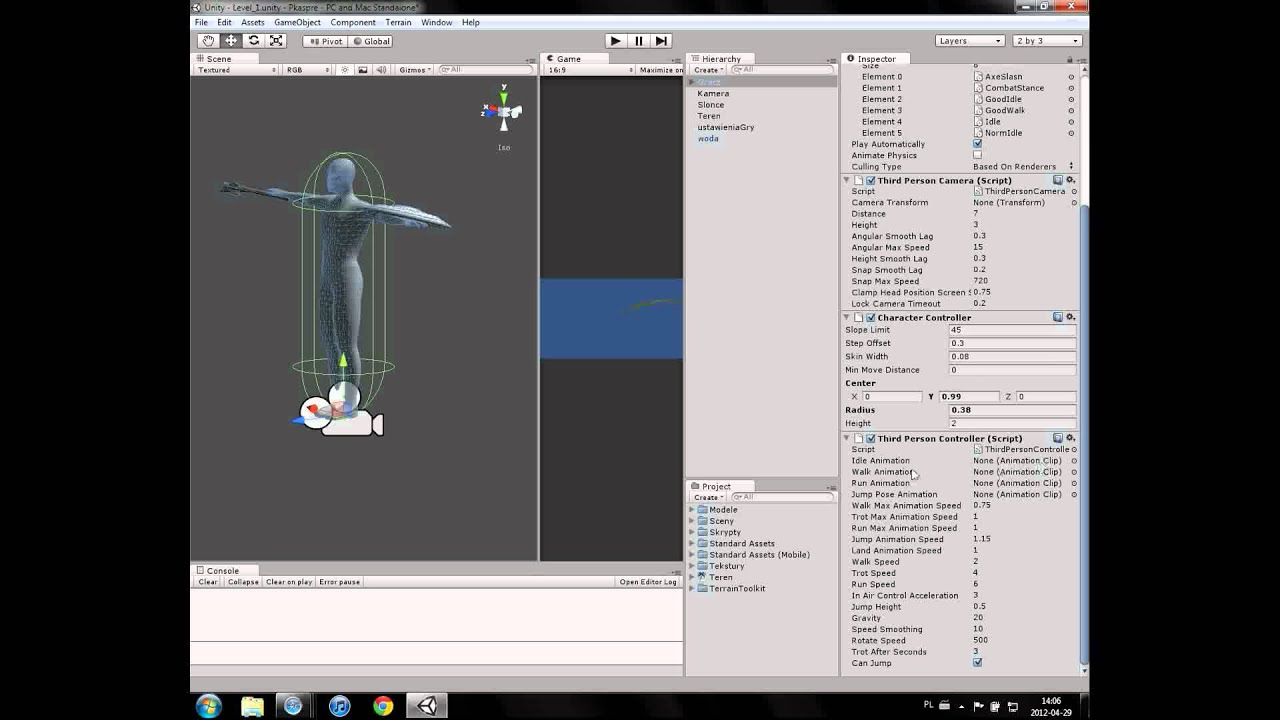
Task: Disable Character Controller component checkbox
Action: pyautogui.click(x=870, y=318)
